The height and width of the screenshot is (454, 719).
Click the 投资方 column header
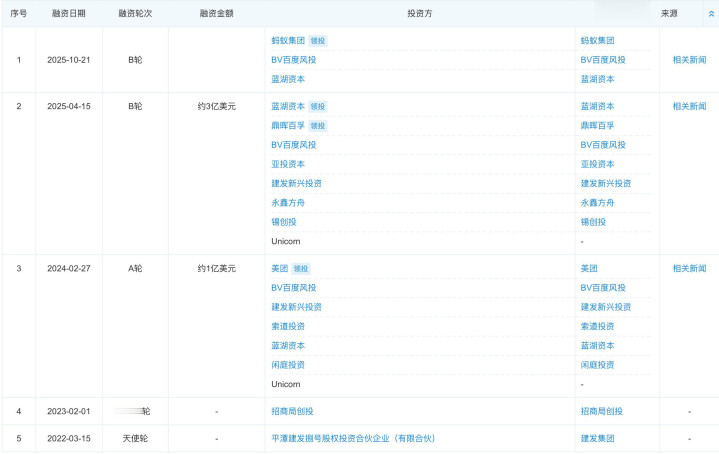click(420, 13)
